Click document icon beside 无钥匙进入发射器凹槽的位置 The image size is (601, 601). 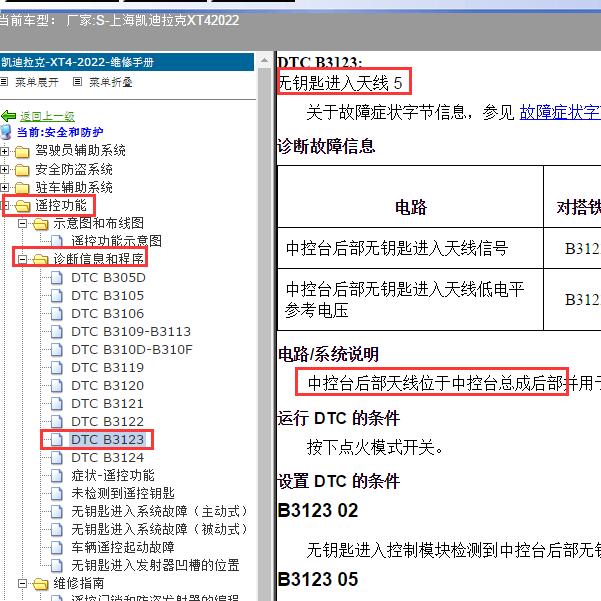57,566
